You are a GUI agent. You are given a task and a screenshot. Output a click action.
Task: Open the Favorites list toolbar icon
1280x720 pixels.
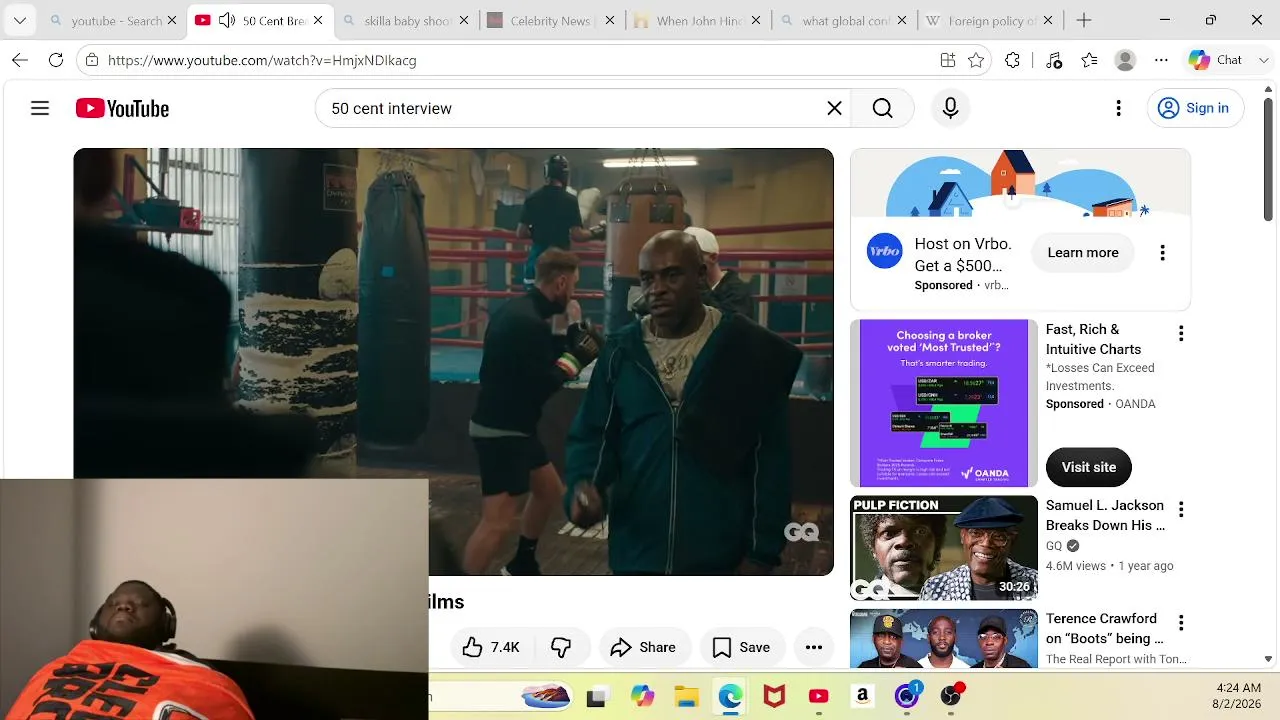click(1090, 60)
